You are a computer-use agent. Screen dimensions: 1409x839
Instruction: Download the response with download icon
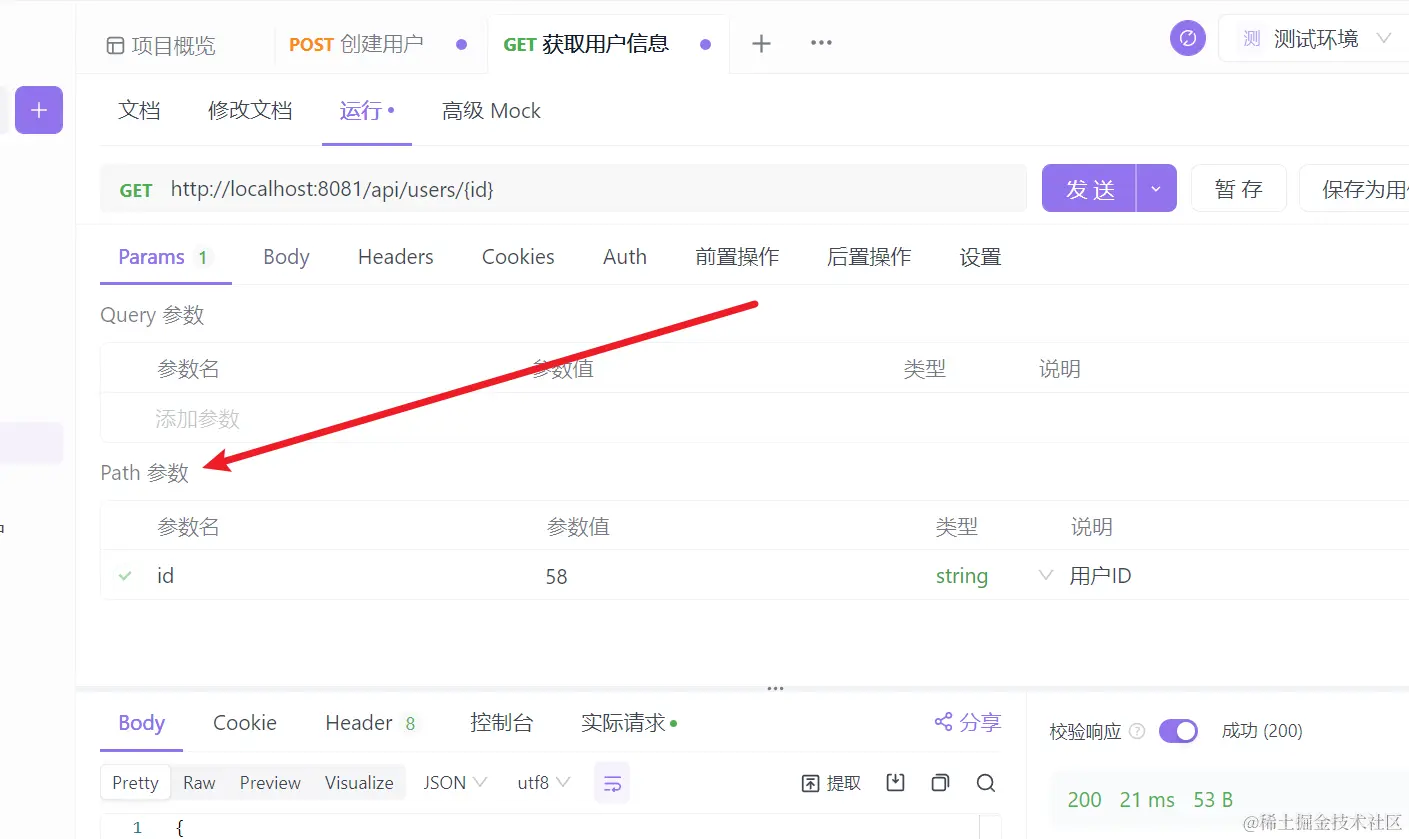click(x=895, y=783)
